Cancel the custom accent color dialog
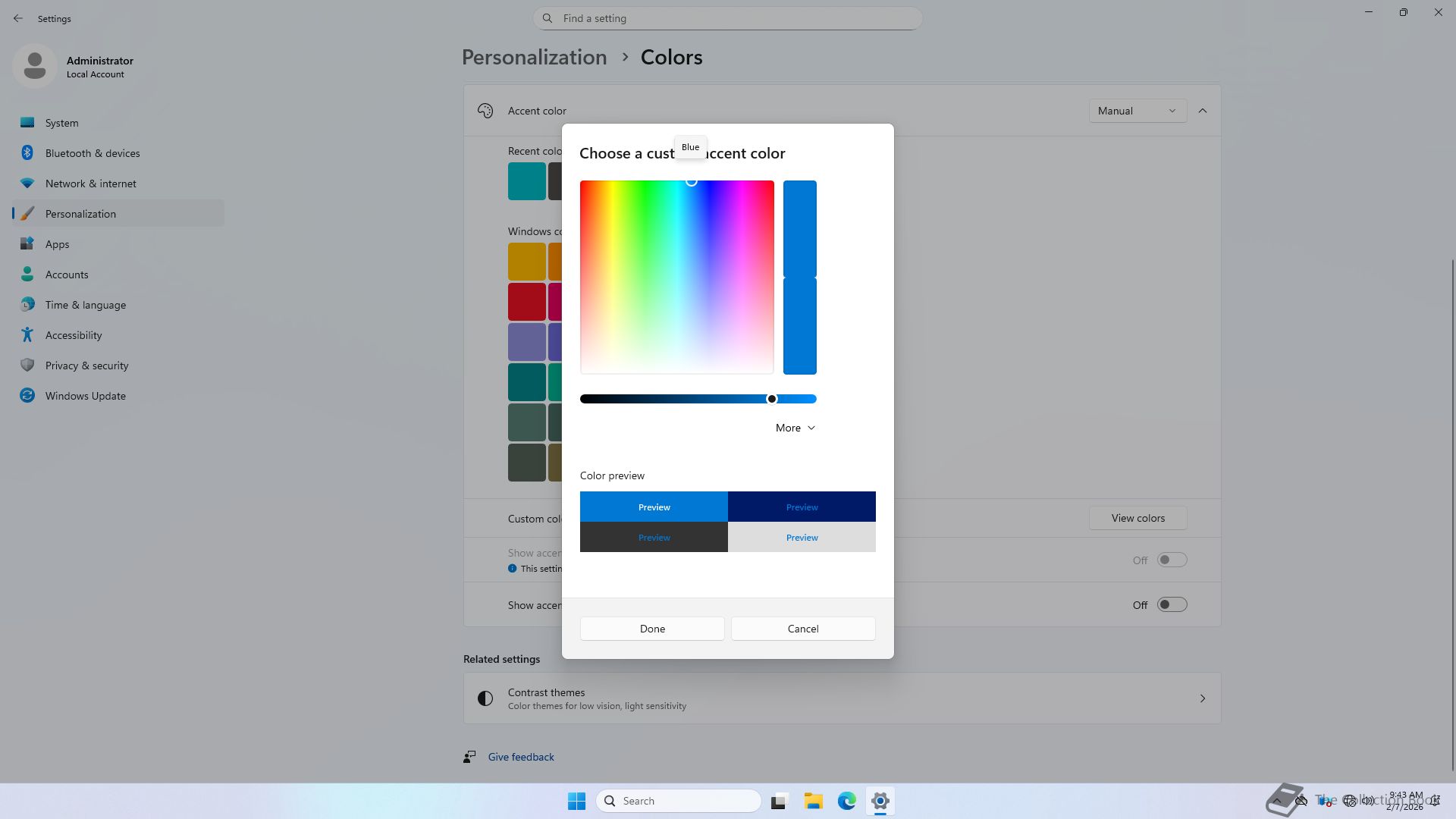 [802, 629]
